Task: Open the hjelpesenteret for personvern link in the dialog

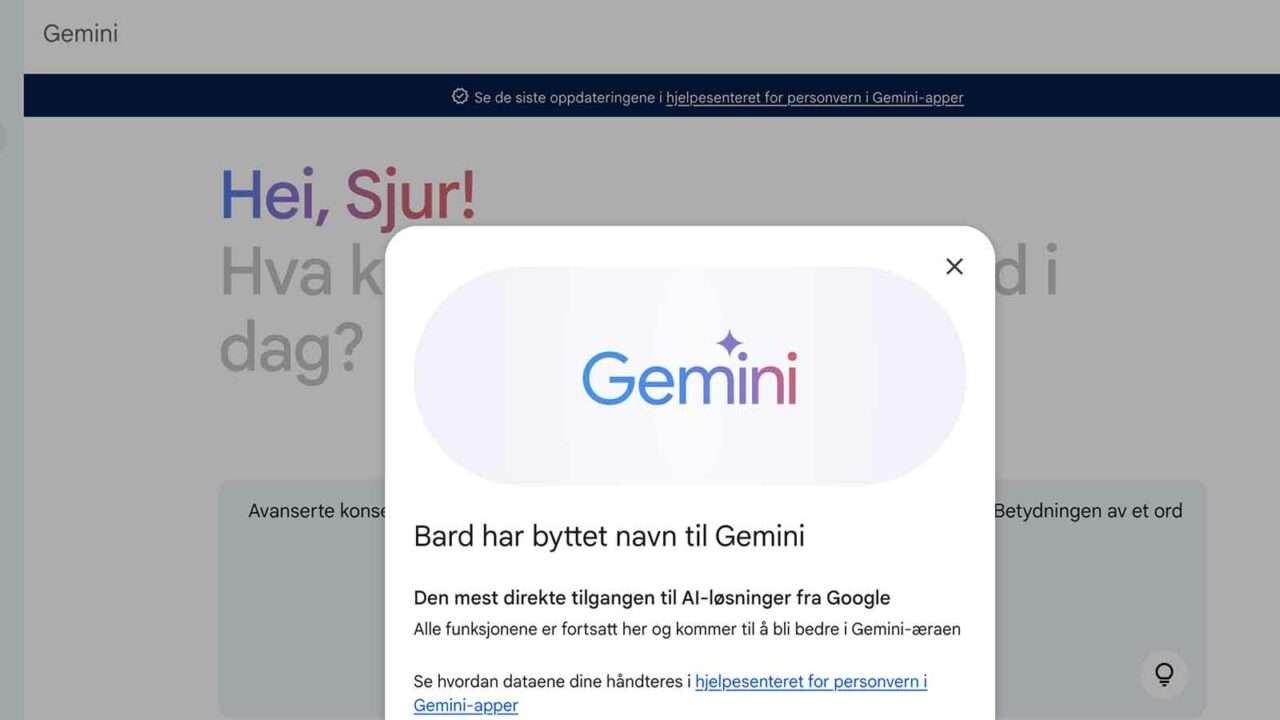Action: [670, 693]
